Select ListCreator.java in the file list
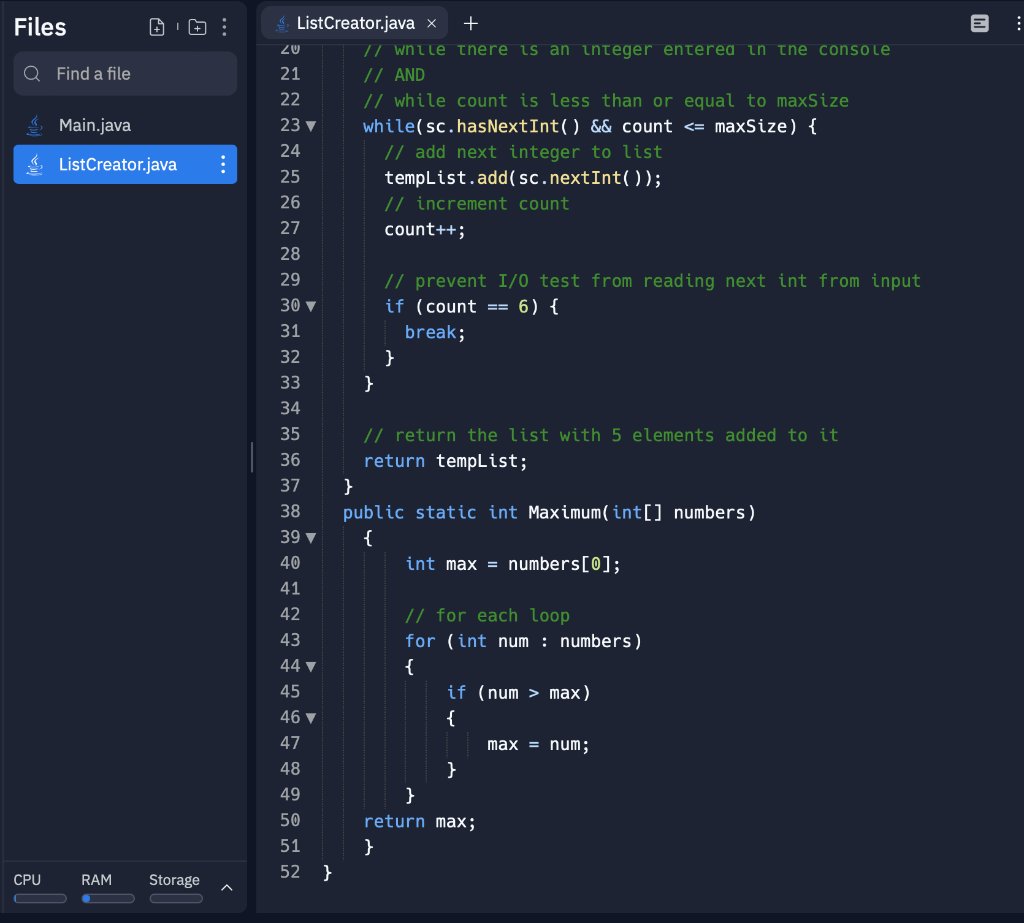Screen dimensions: 1024x923 pos(125,165)
